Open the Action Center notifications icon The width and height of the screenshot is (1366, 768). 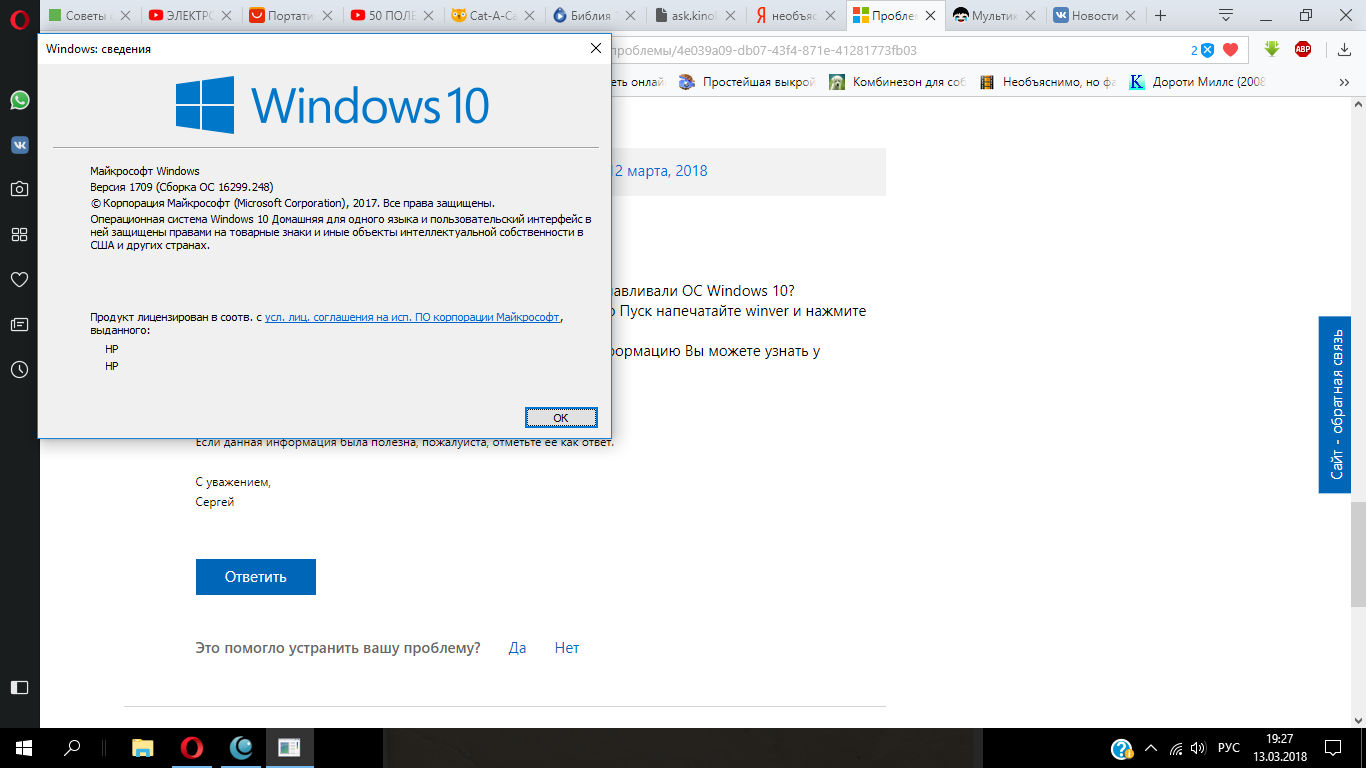click(1333, 748)
